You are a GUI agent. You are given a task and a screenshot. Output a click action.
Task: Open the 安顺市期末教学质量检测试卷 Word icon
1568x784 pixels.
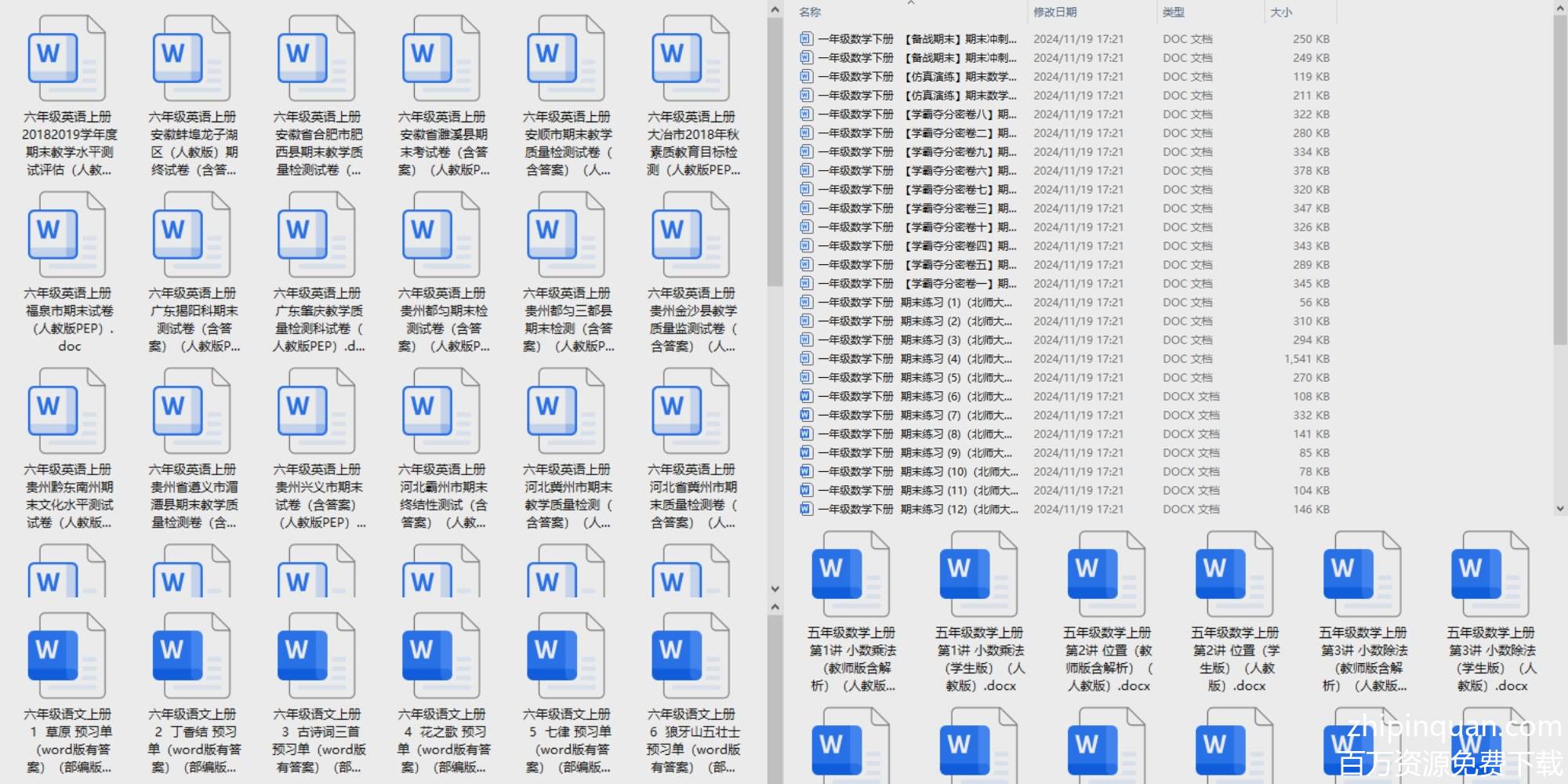565,59
